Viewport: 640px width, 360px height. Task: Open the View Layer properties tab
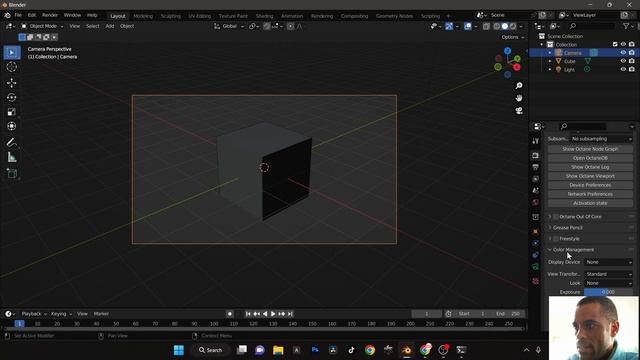(x=536, y=179)
